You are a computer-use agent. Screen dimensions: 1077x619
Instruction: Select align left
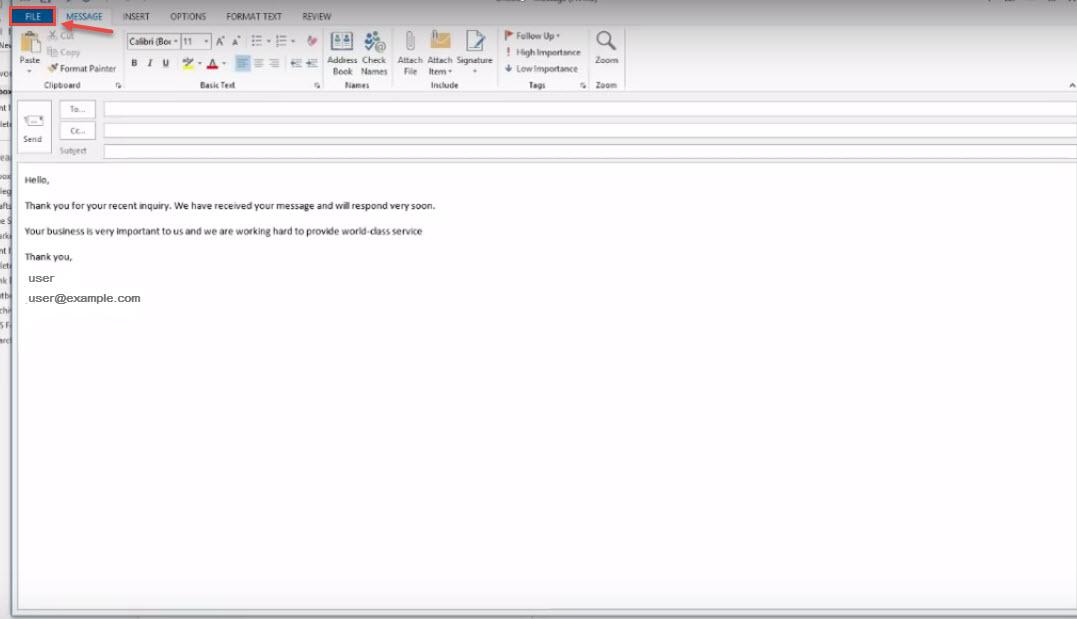point(242,63)
